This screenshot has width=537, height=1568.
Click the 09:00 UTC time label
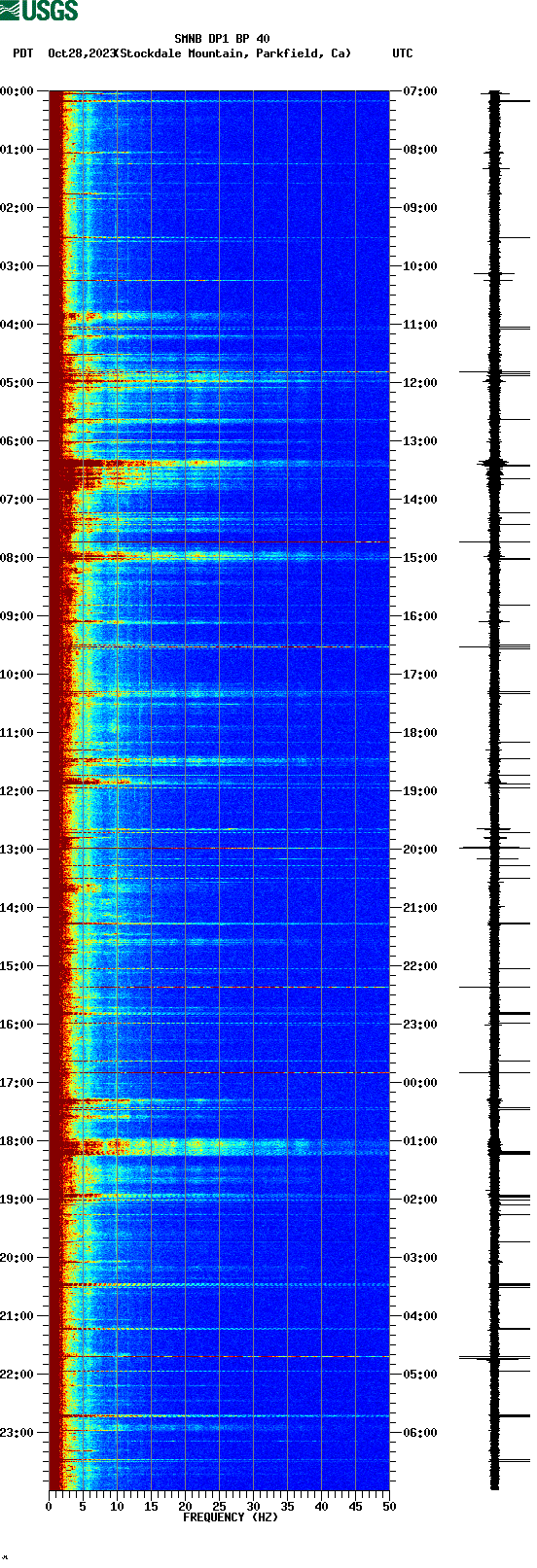coord(420,208)
